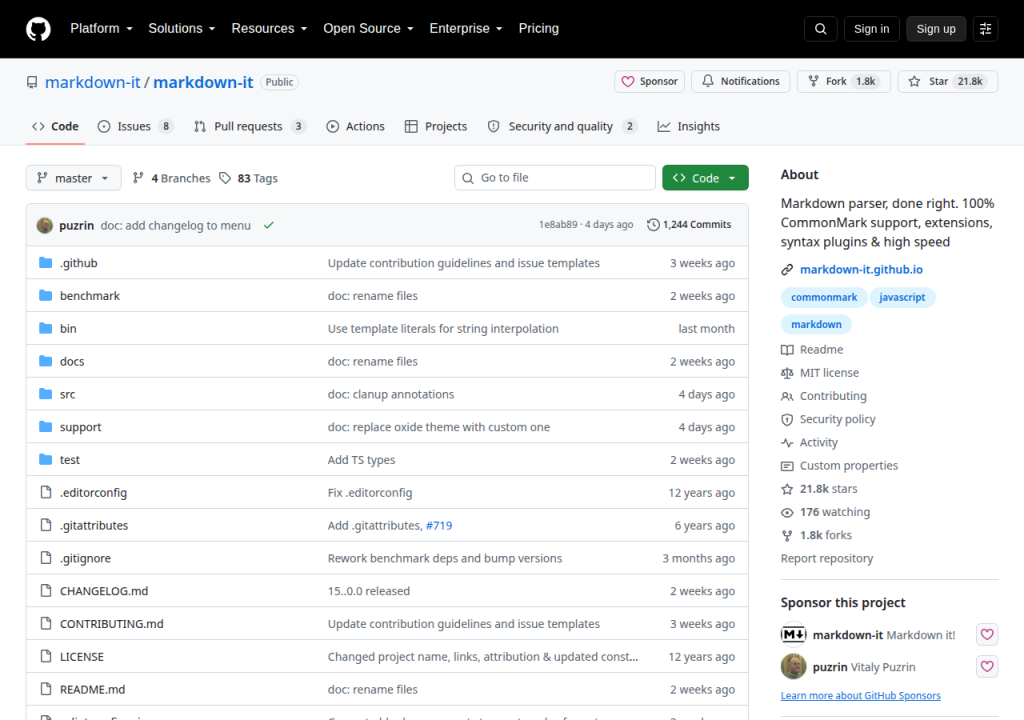The image size is (1024, 720).
Task: Click puzrin's avatar in latest commit row
Action: (x=44, y=225)
